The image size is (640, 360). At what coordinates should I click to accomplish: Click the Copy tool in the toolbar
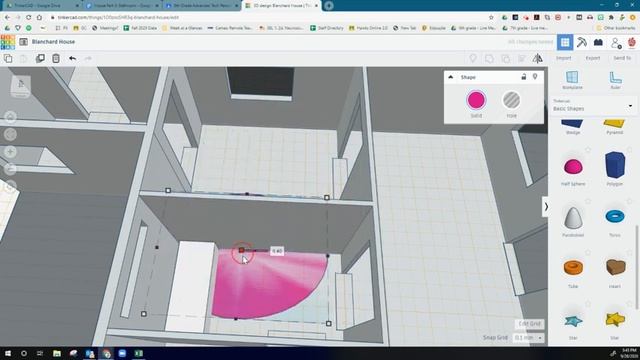pos(8,58)
